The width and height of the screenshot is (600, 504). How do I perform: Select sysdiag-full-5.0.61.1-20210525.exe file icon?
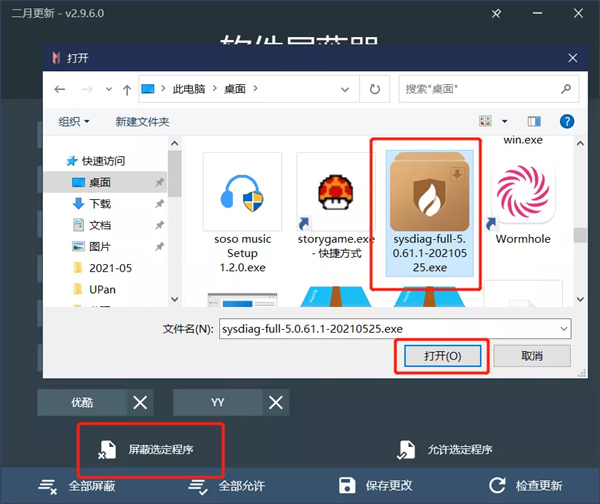[430, 190]
